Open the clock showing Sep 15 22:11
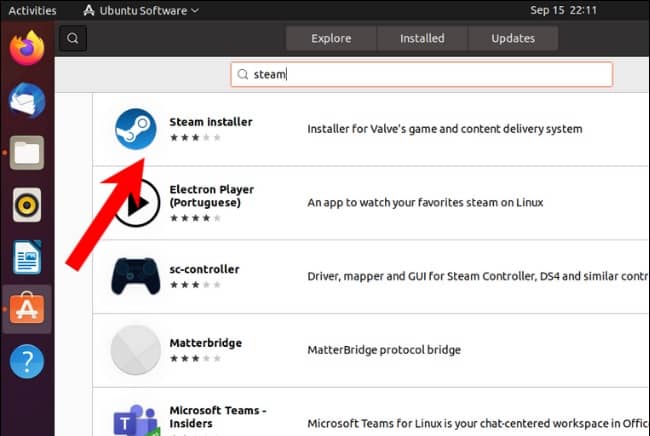 (x=563, y=10)
